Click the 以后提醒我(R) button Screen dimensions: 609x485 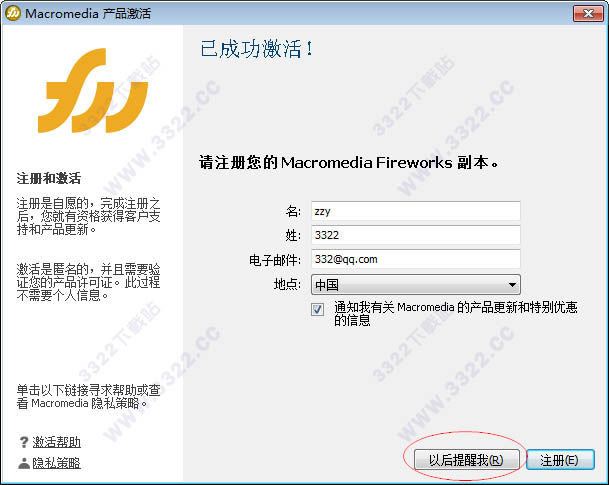click(466, 460)
